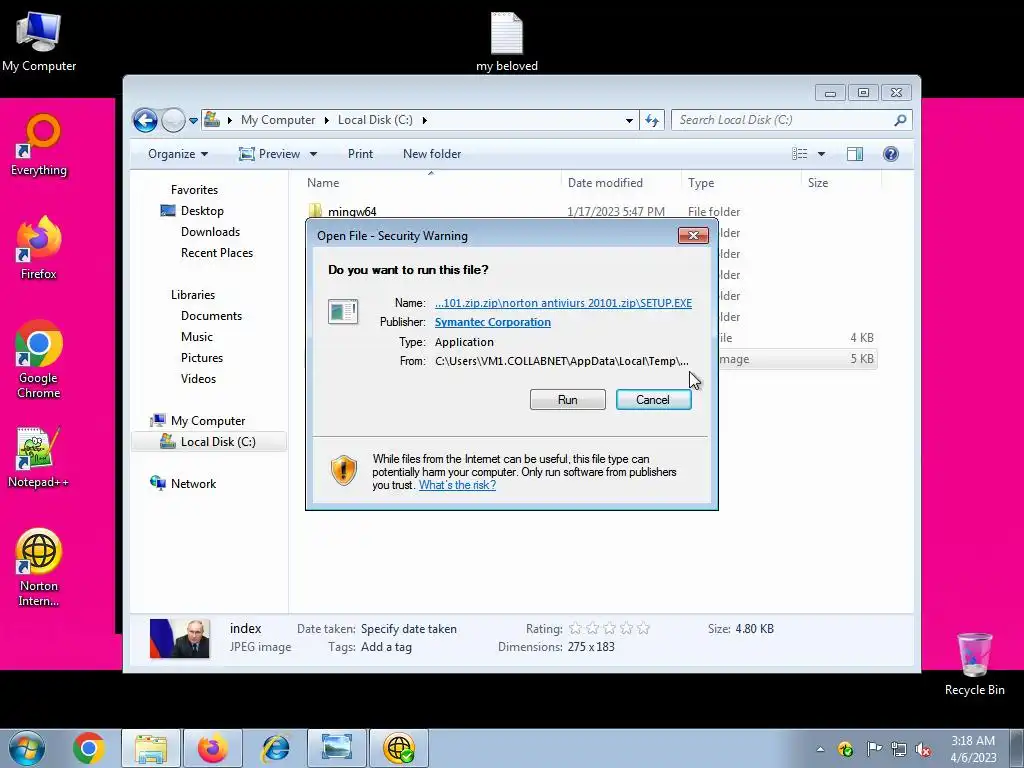1024x768 pixels.
Task: Select the "my beloved" text file icon
Action: click(x=507, y=41)
